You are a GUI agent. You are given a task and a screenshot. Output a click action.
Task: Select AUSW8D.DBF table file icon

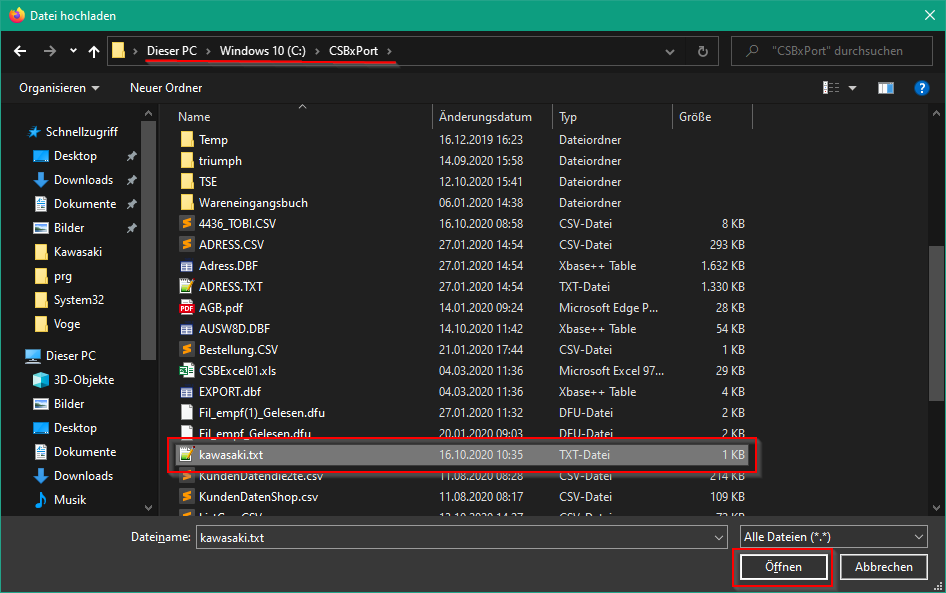coord(187,329)
